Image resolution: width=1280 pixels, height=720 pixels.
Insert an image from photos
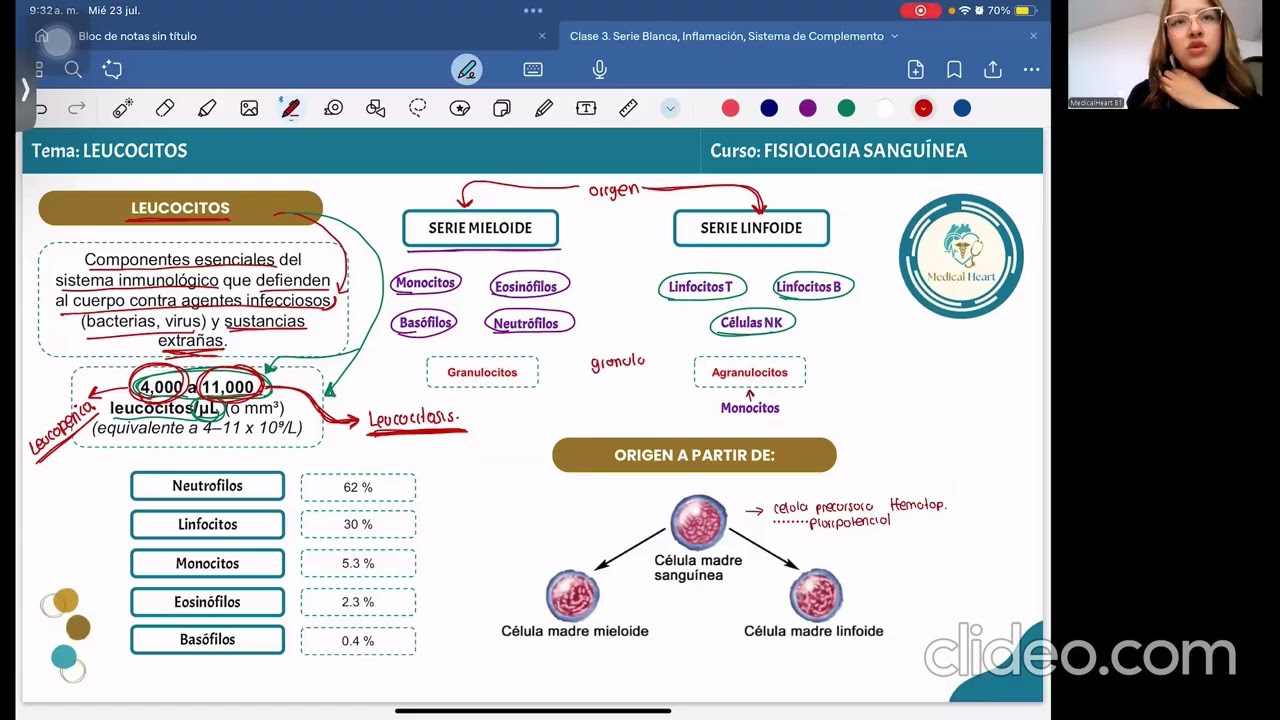coord(249,108)
